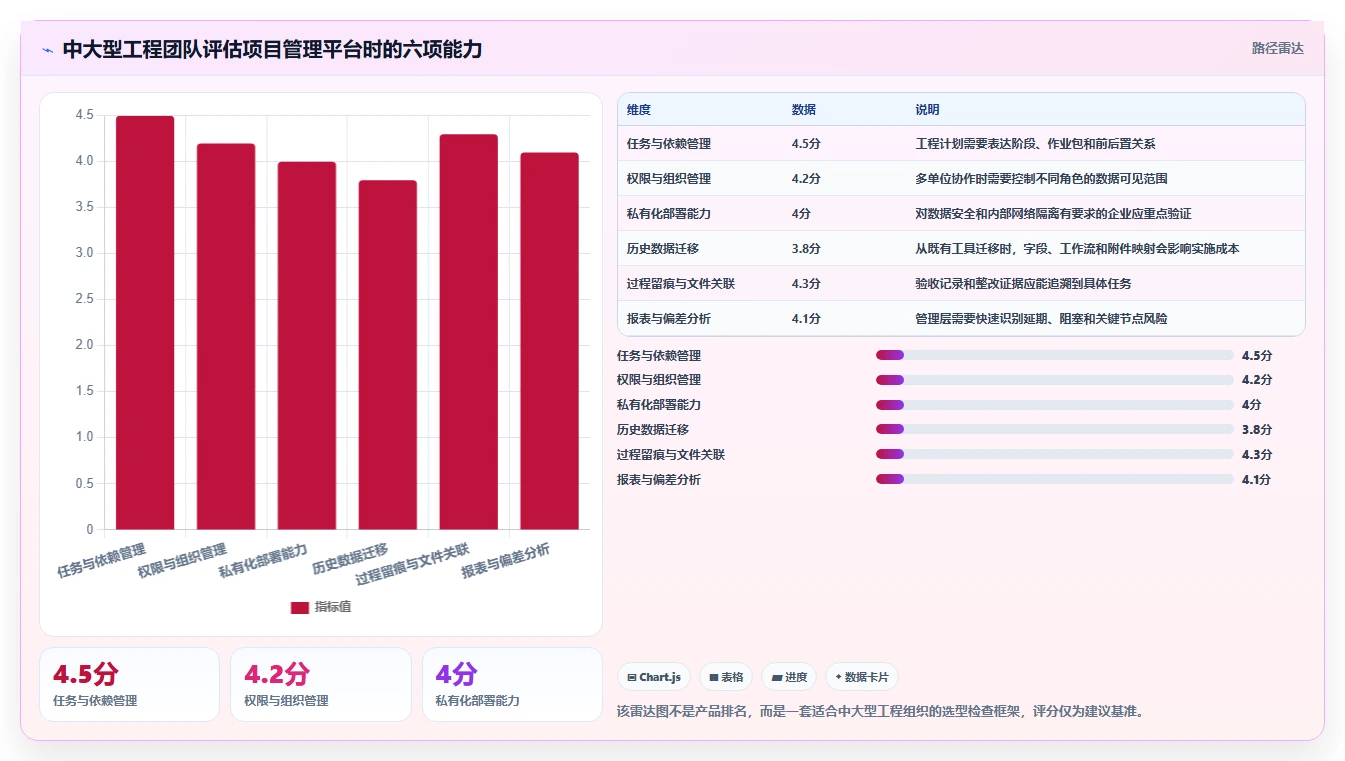Click the footnote starting 该雷达图不是产品排名
1345x761 pixels.
(880, 712)
